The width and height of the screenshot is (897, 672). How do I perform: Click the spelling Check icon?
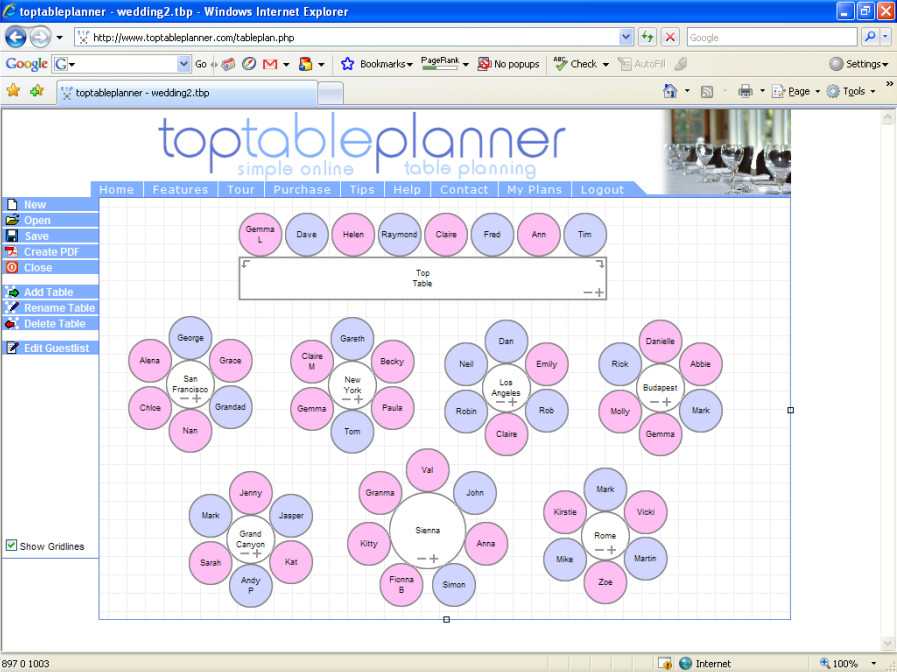[560, 64]
